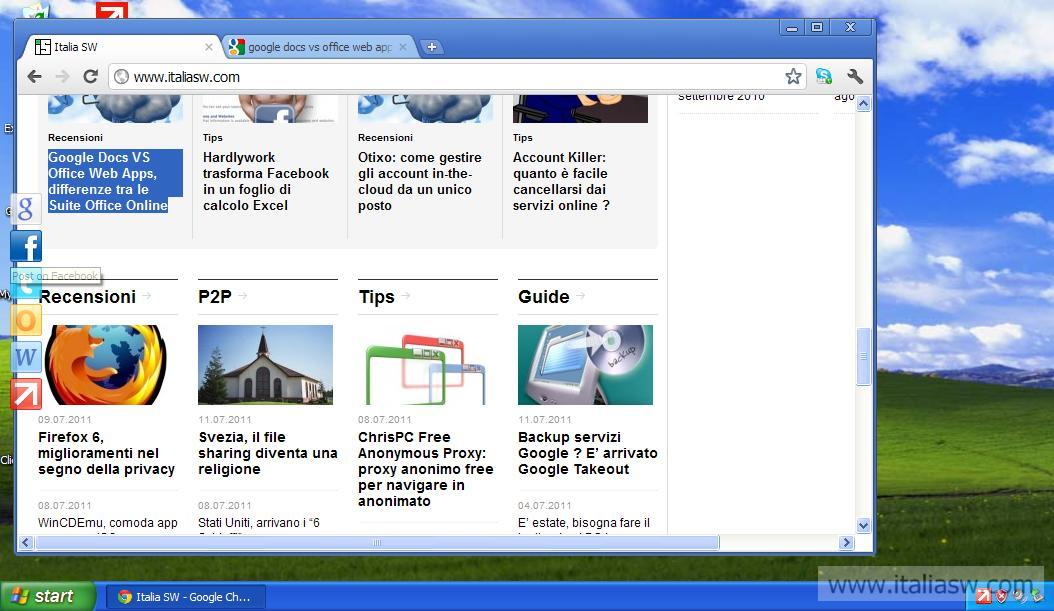This screenshot has width=1054, height=611.
Task: Minimize the Chrome window
Action: pos(792,28)
